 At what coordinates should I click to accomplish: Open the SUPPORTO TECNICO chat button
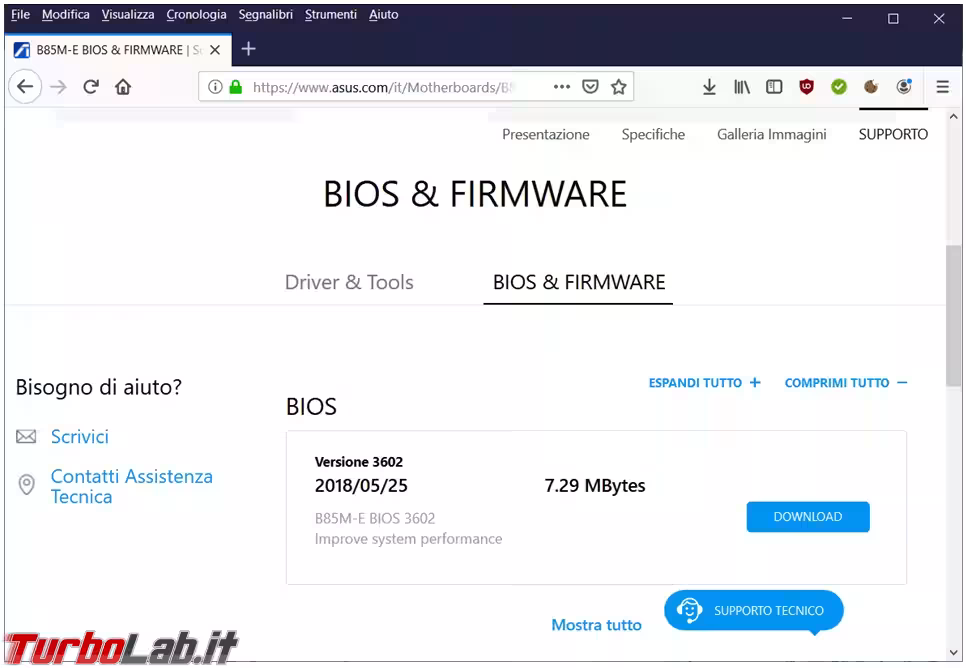[x=754, y=610]
